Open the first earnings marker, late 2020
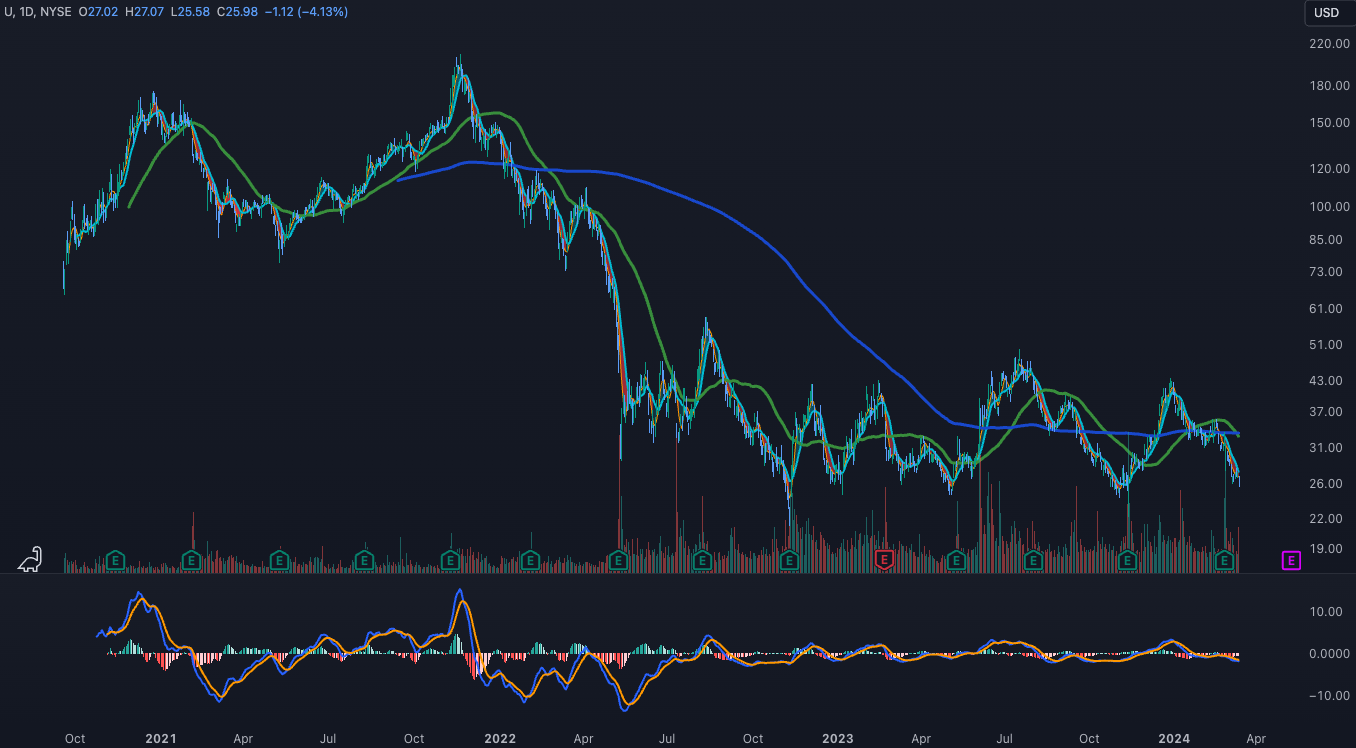The image size is (1356, 748). pos(116,560)
